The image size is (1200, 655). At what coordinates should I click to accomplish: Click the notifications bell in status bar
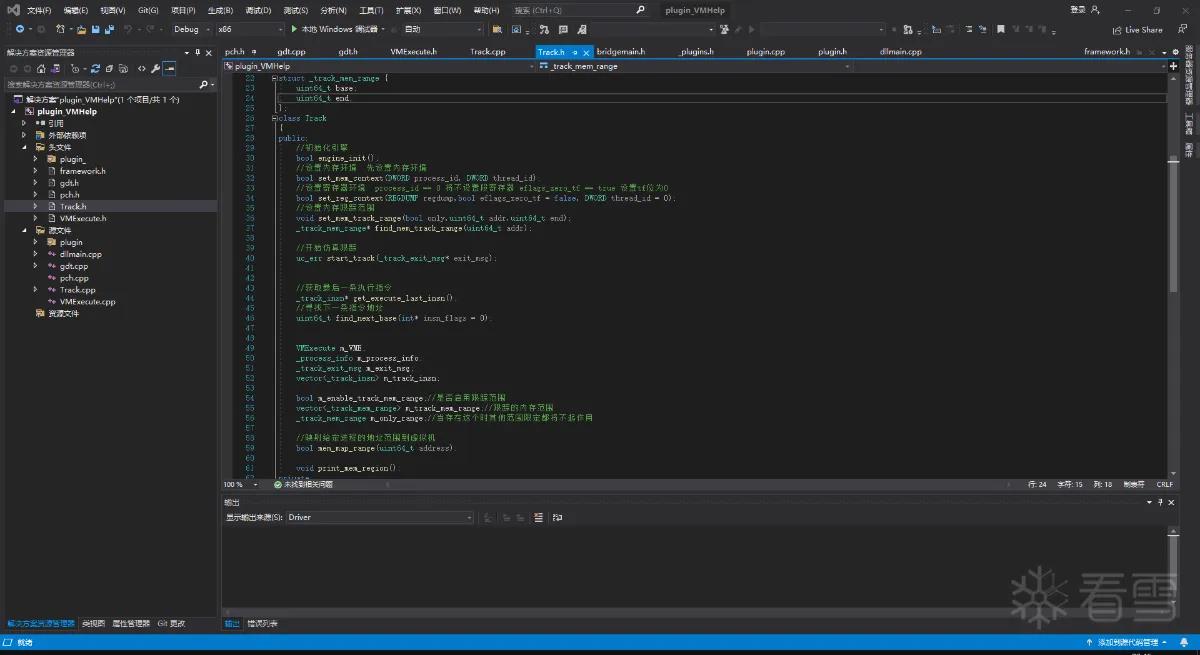click(1186, 642)
